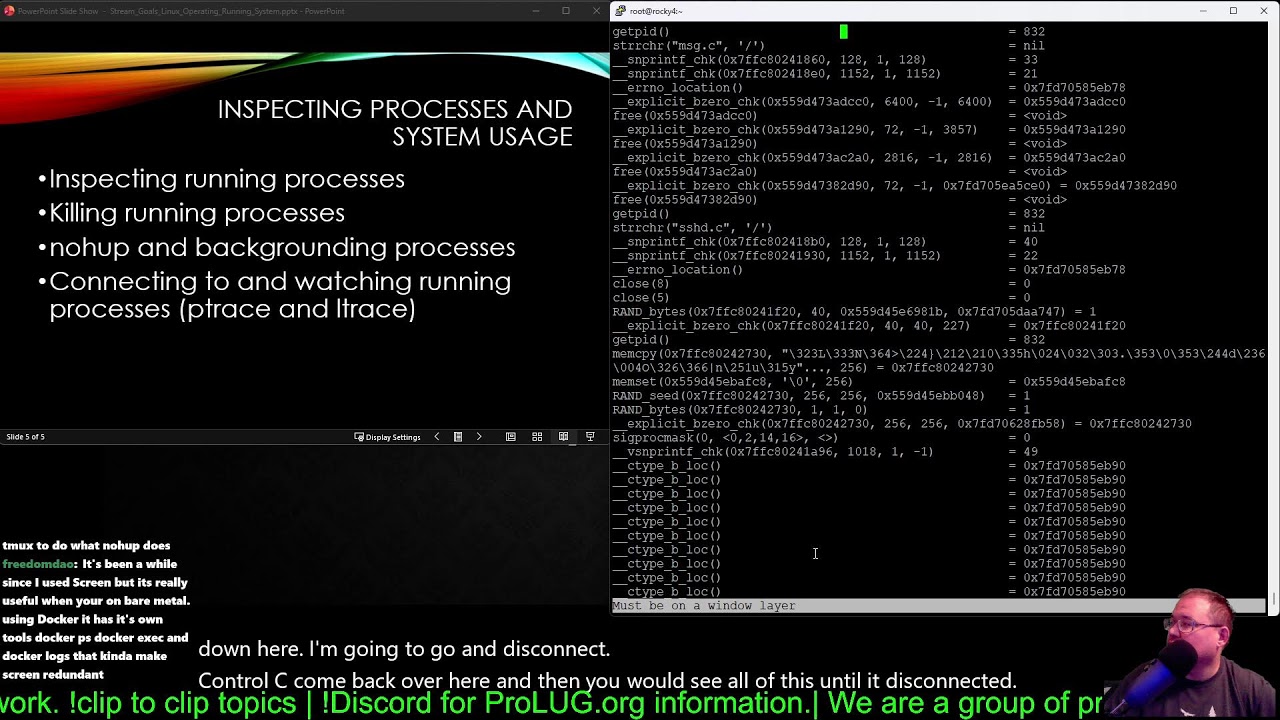The width and height of the screenshot is (1280, 720).
Task: Open Display Settings in PowerPoint status bar
Action: point(388,437)
